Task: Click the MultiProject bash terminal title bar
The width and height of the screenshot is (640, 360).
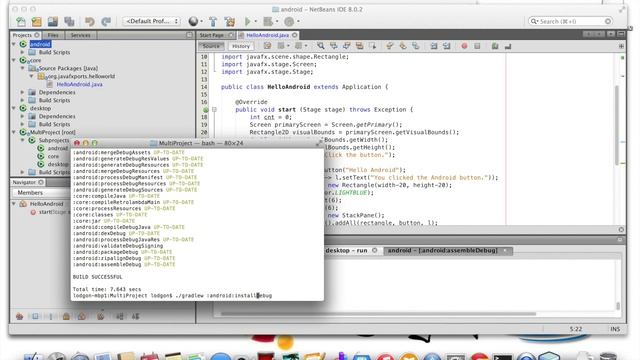Action: [x=198, y=143]
